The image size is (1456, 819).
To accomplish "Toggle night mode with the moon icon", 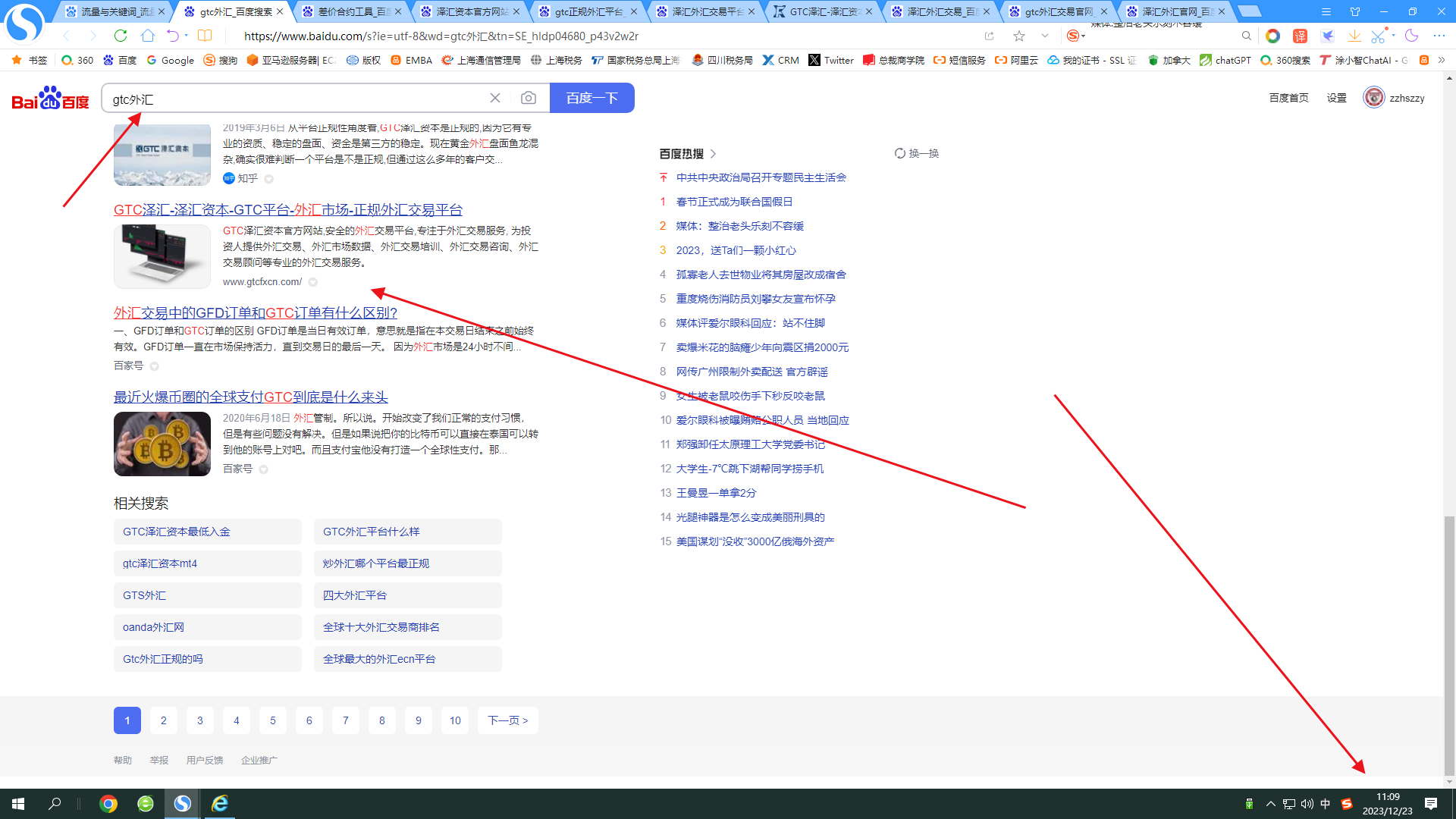I will click(x=1411, y=36).
